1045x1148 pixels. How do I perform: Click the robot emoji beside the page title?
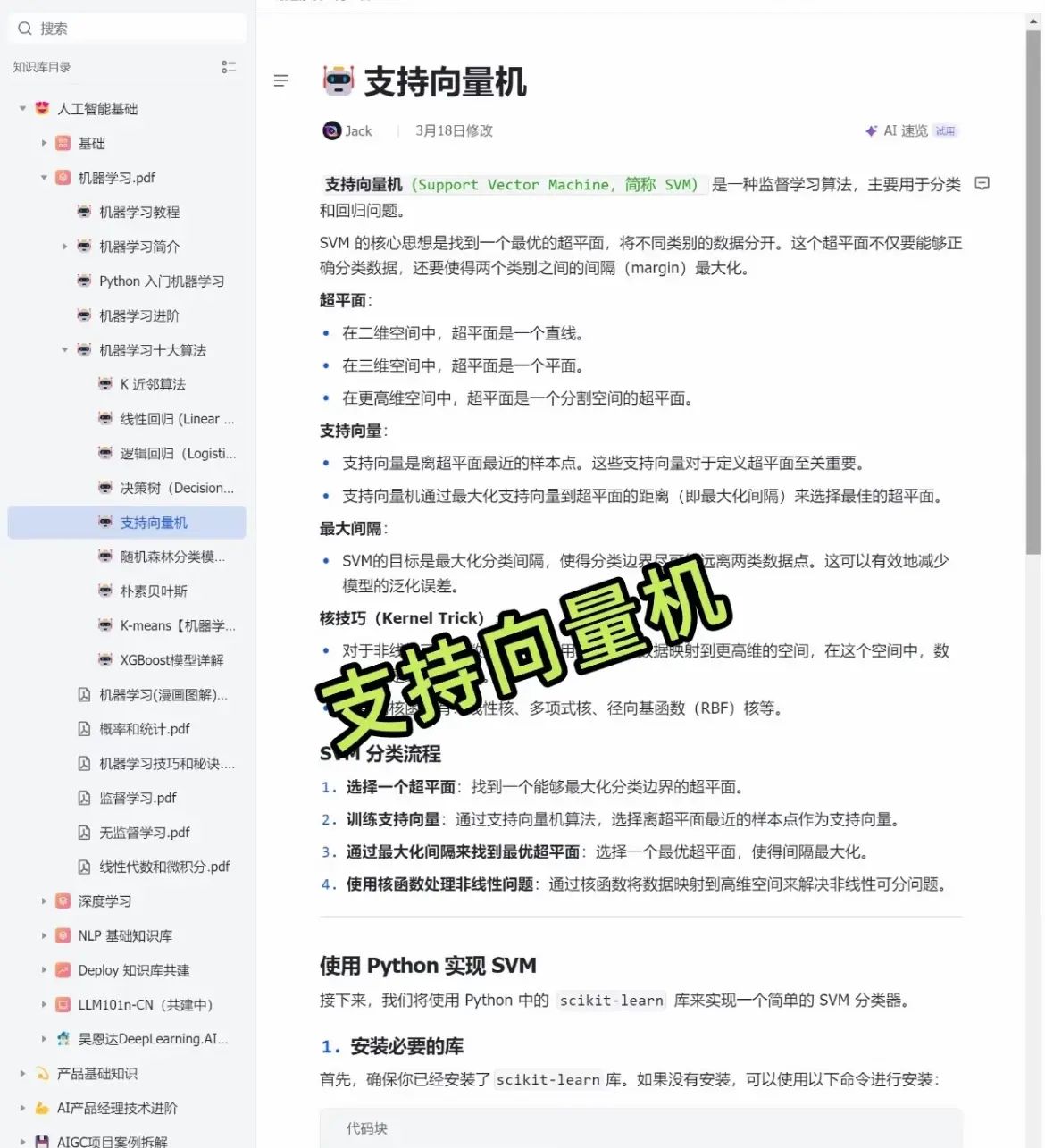pos(337,81)
